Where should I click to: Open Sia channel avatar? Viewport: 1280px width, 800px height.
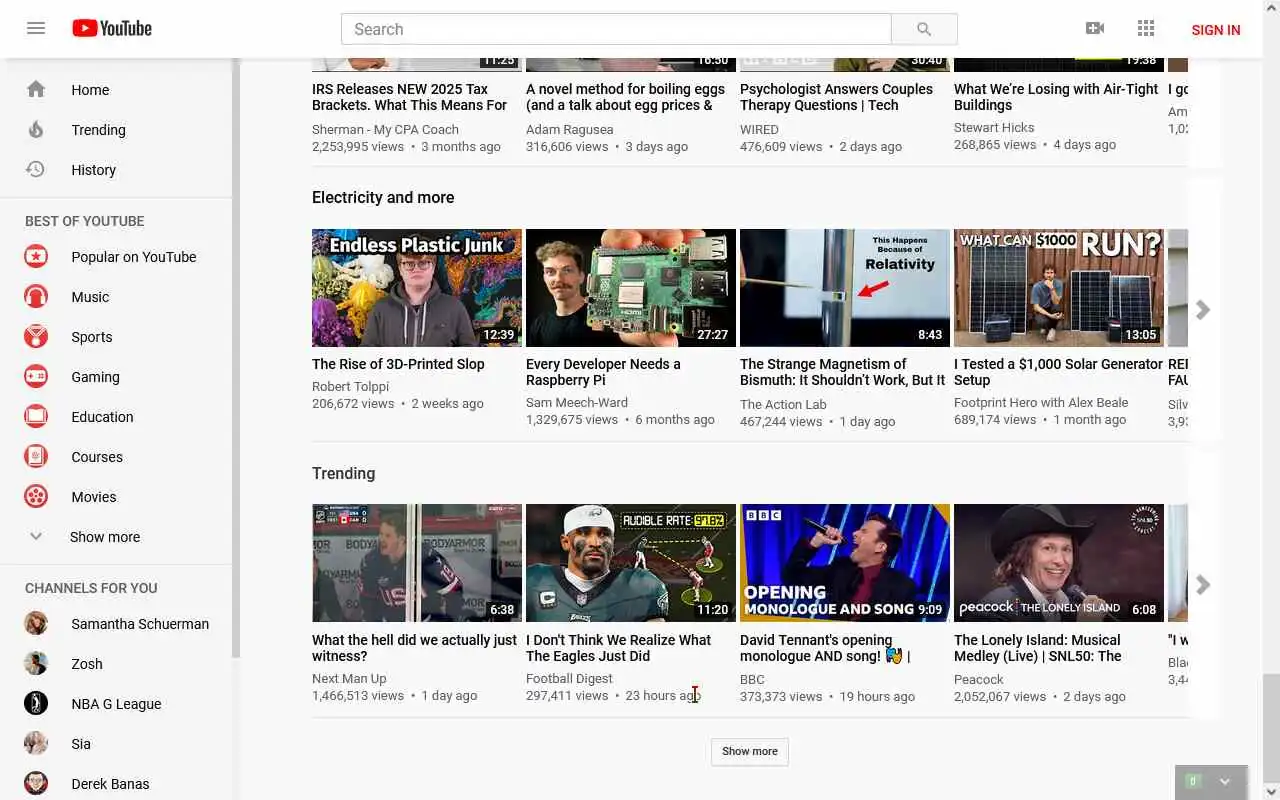click(36, 744)
